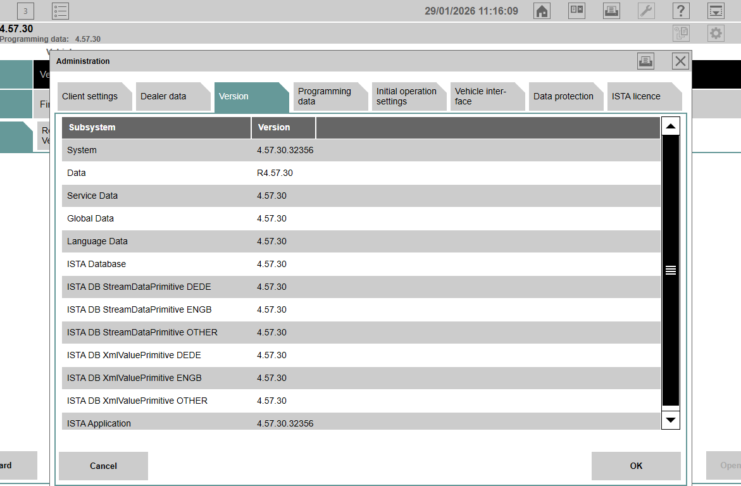Select ISTA DB XmlValuePrimitive OTHER row
Screen dimensions: 741x486
[361, 401]
